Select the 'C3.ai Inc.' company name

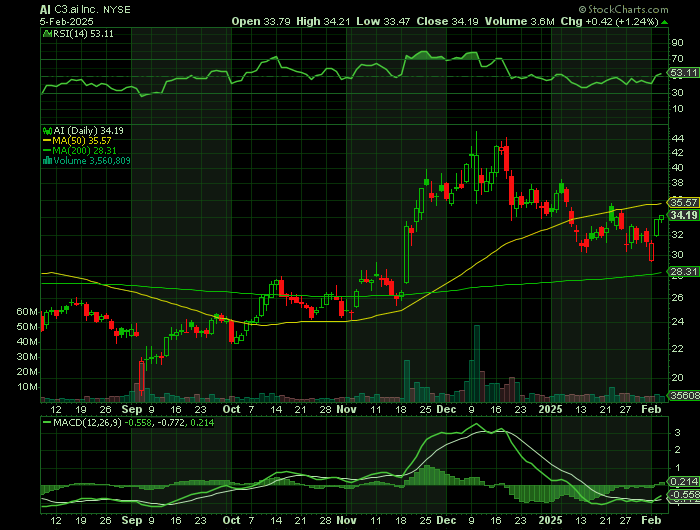click(x=75, y=10)
